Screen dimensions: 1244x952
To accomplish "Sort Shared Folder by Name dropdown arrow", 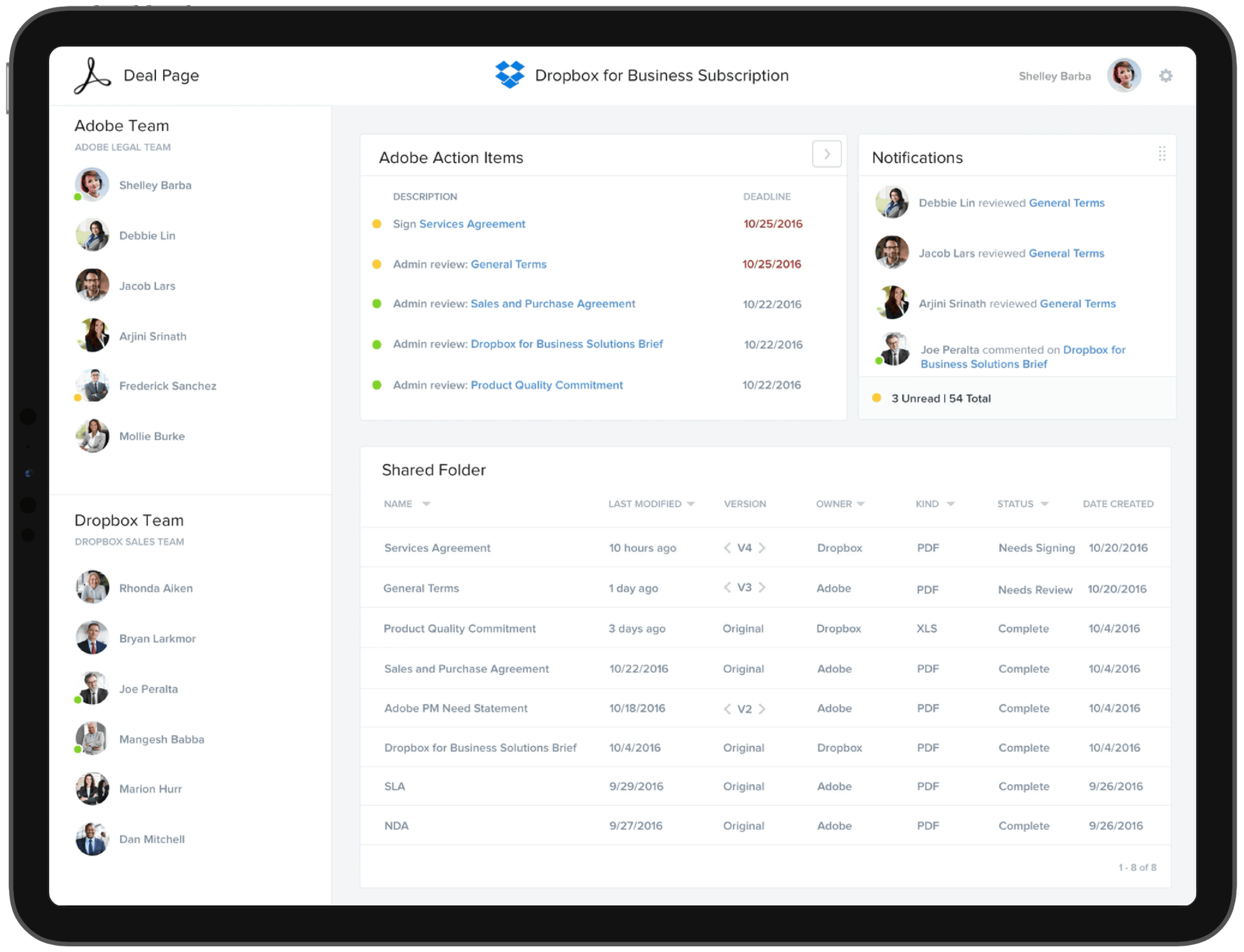I will click(x=426, y=504).
